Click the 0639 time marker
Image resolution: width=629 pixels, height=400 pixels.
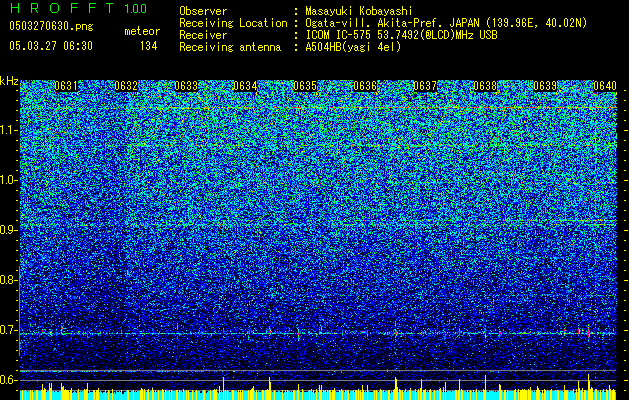(x=545, y=86)
